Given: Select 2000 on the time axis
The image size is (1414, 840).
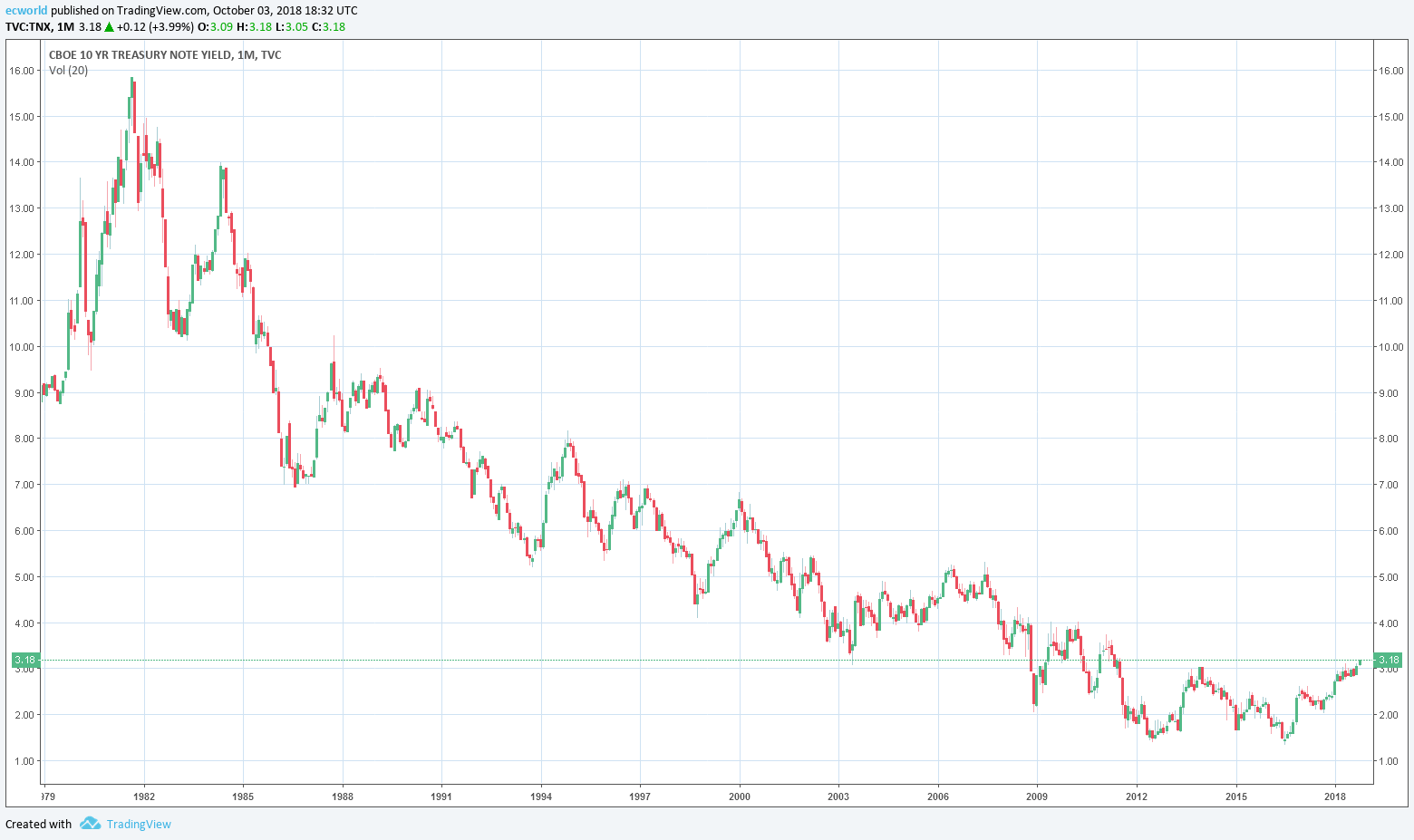Looking at the screenshot, I should [740, 797].
